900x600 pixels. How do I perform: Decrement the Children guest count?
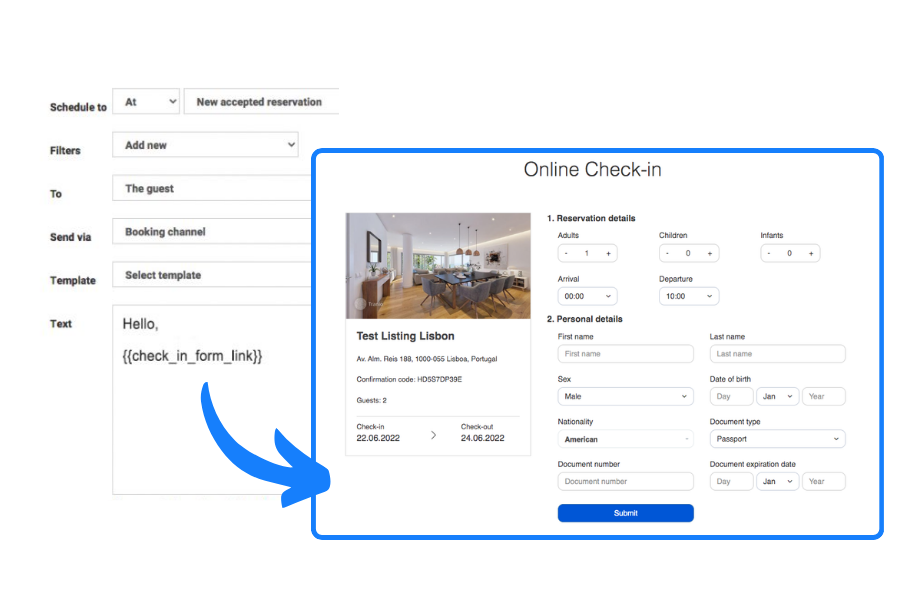click(x=667, y=253)
